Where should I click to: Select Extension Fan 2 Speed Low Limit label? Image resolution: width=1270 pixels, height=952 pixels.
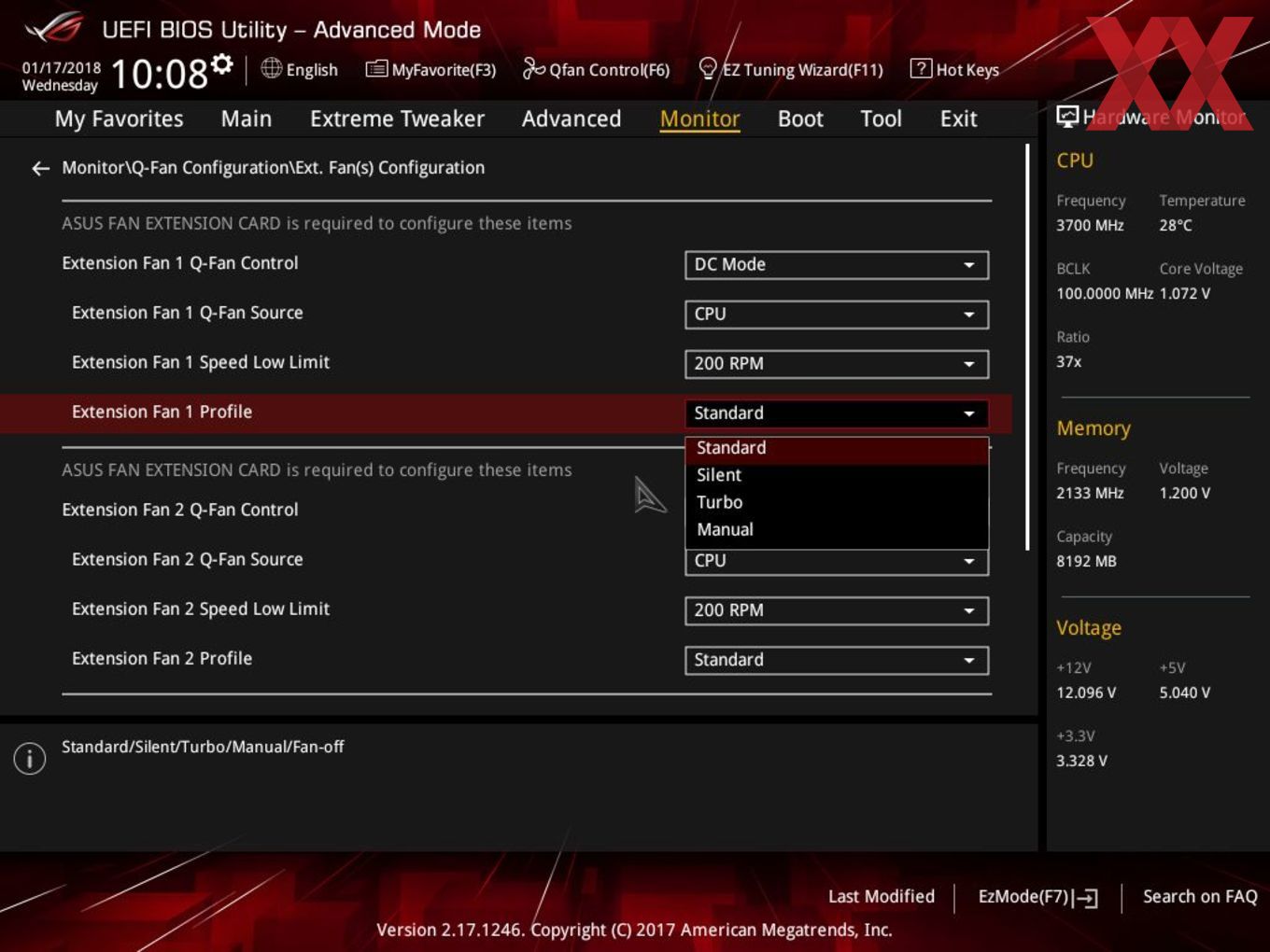click(x=201, y=609)
